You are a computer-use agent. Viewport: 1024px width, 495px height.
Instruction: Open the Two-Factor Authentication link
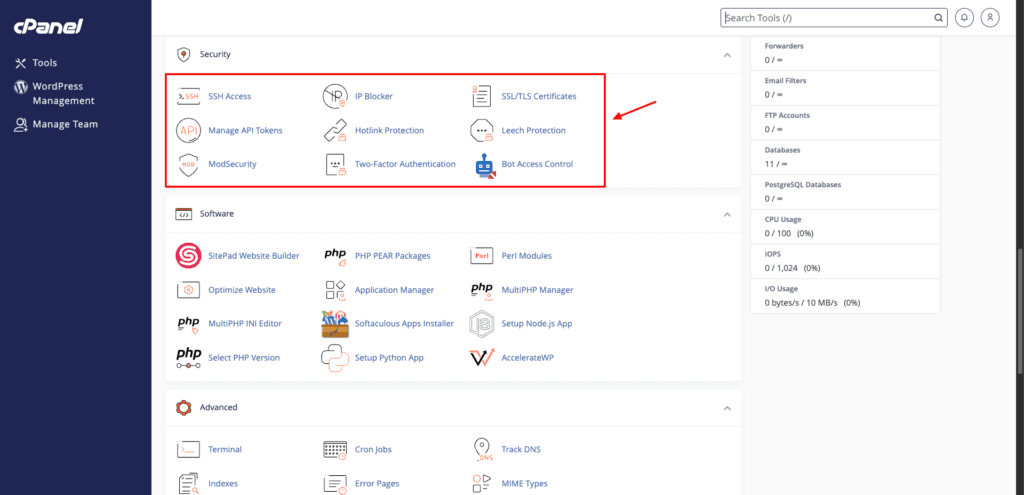click(405, 164)
